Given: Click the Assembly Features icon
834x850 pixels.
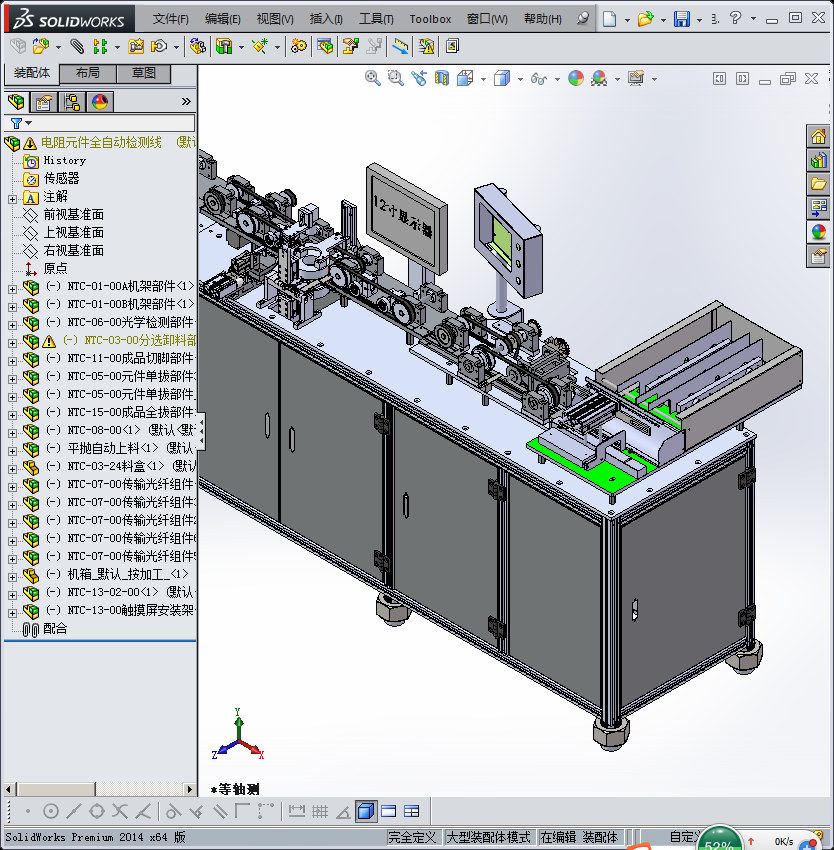Looking at the screenshot, I should pos(223,47).
